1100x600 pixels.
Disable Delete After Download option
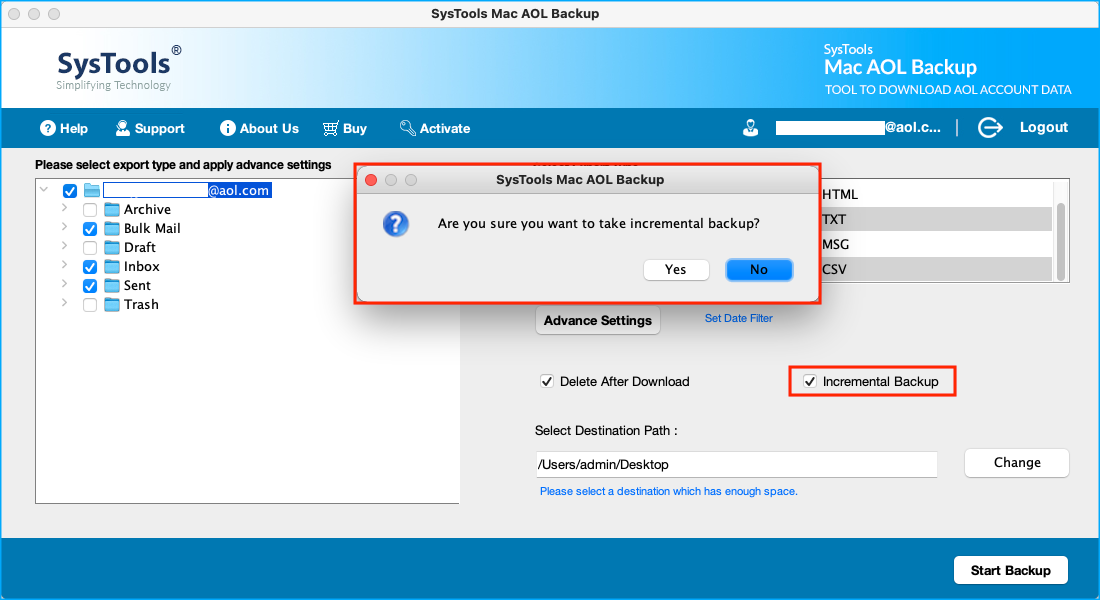pos(546,381)
